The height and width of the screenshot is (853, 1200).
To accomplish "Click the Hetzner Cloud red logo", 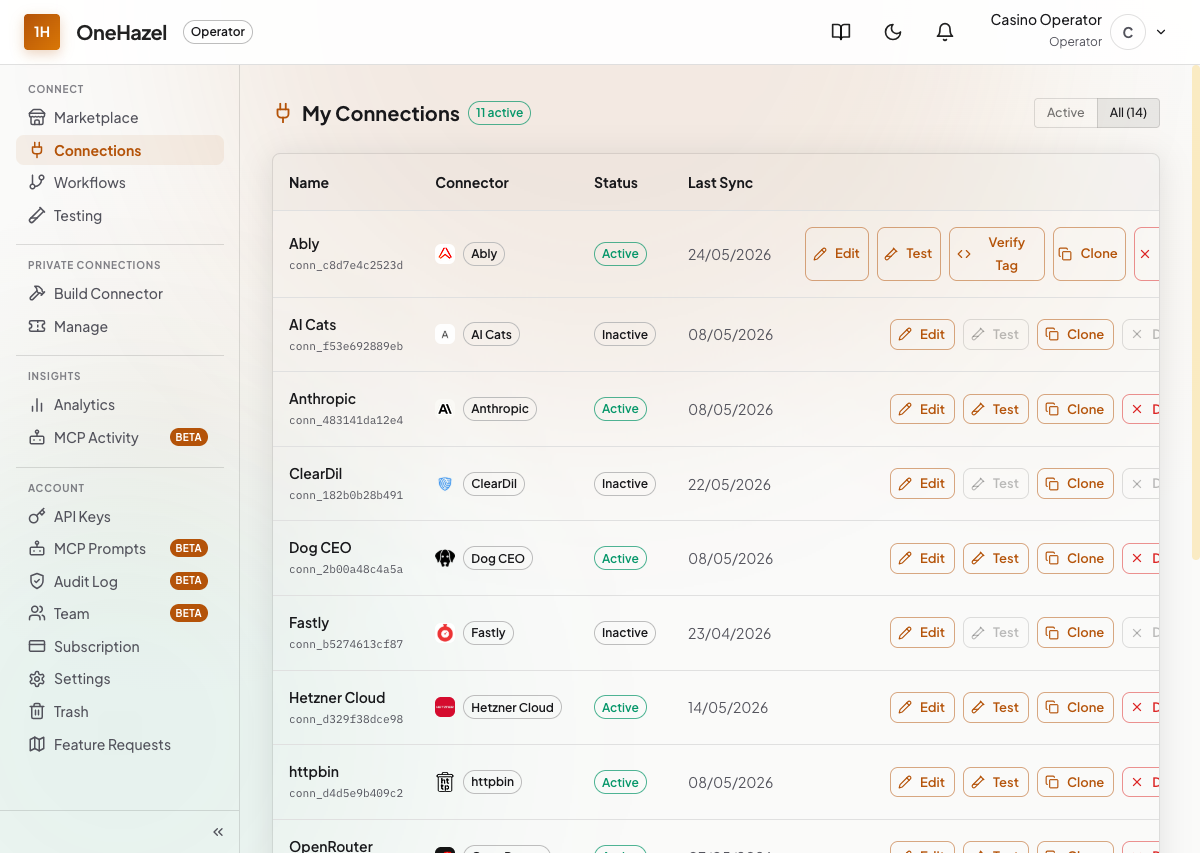I will point(445,707).
